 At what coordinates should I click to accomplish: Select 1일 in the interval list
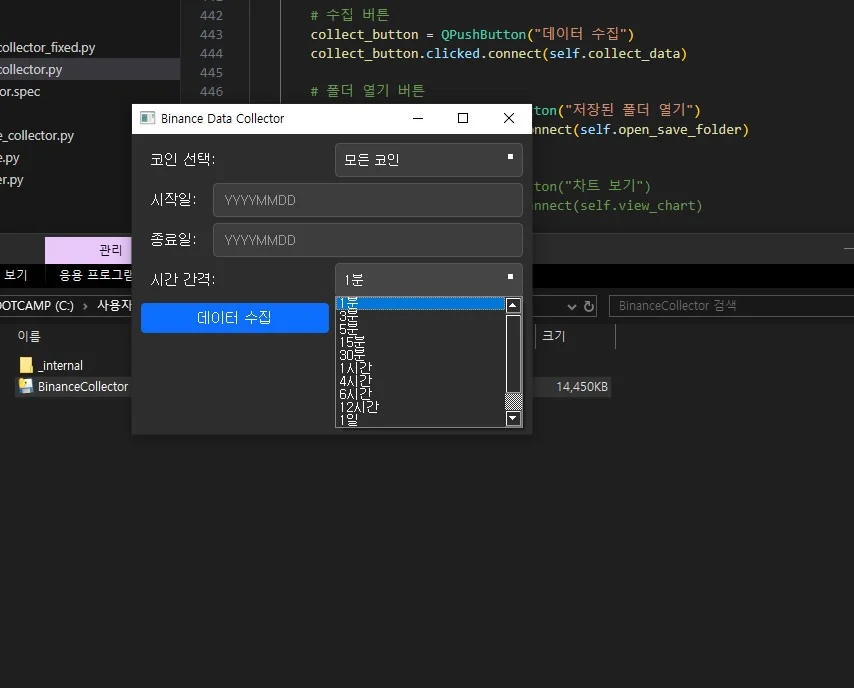(420, 420)
